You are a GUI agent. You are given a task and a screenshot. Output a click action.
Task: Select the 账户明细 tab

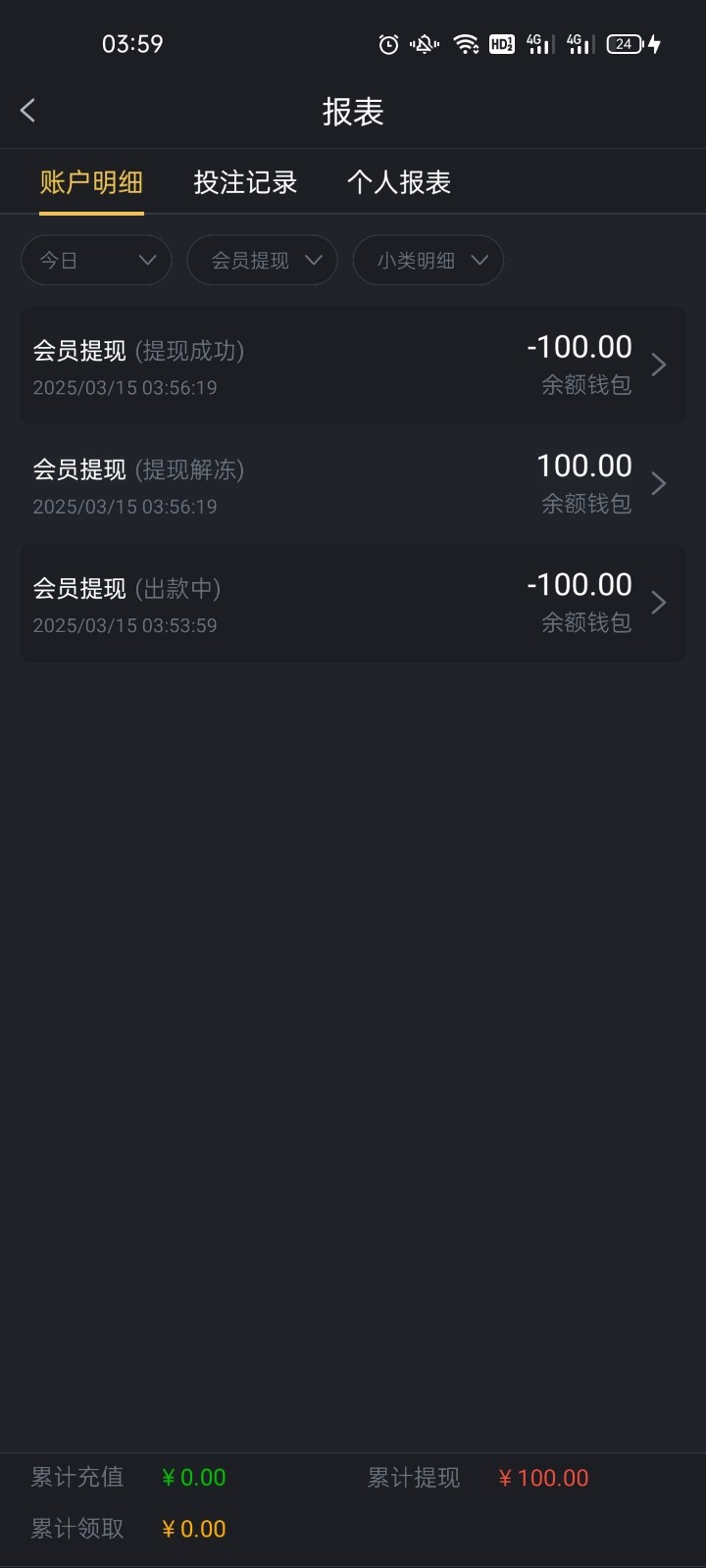tap(92, 182)
